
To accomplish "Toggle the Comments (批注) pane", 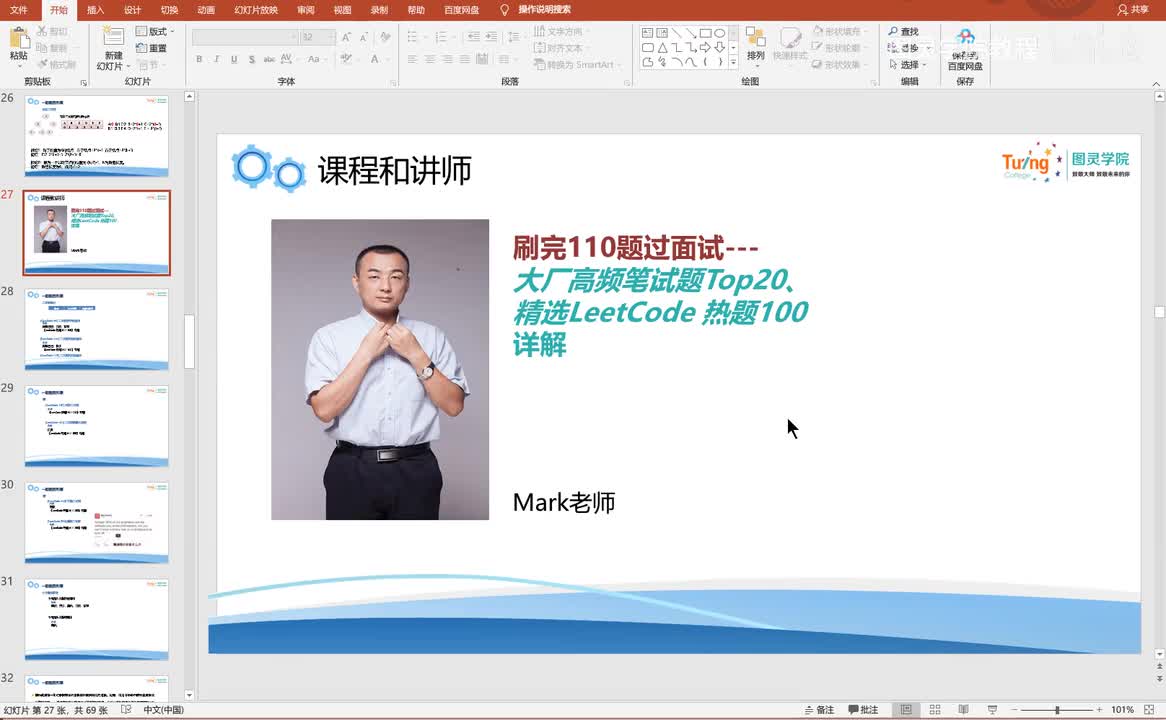I will (863, 710).
